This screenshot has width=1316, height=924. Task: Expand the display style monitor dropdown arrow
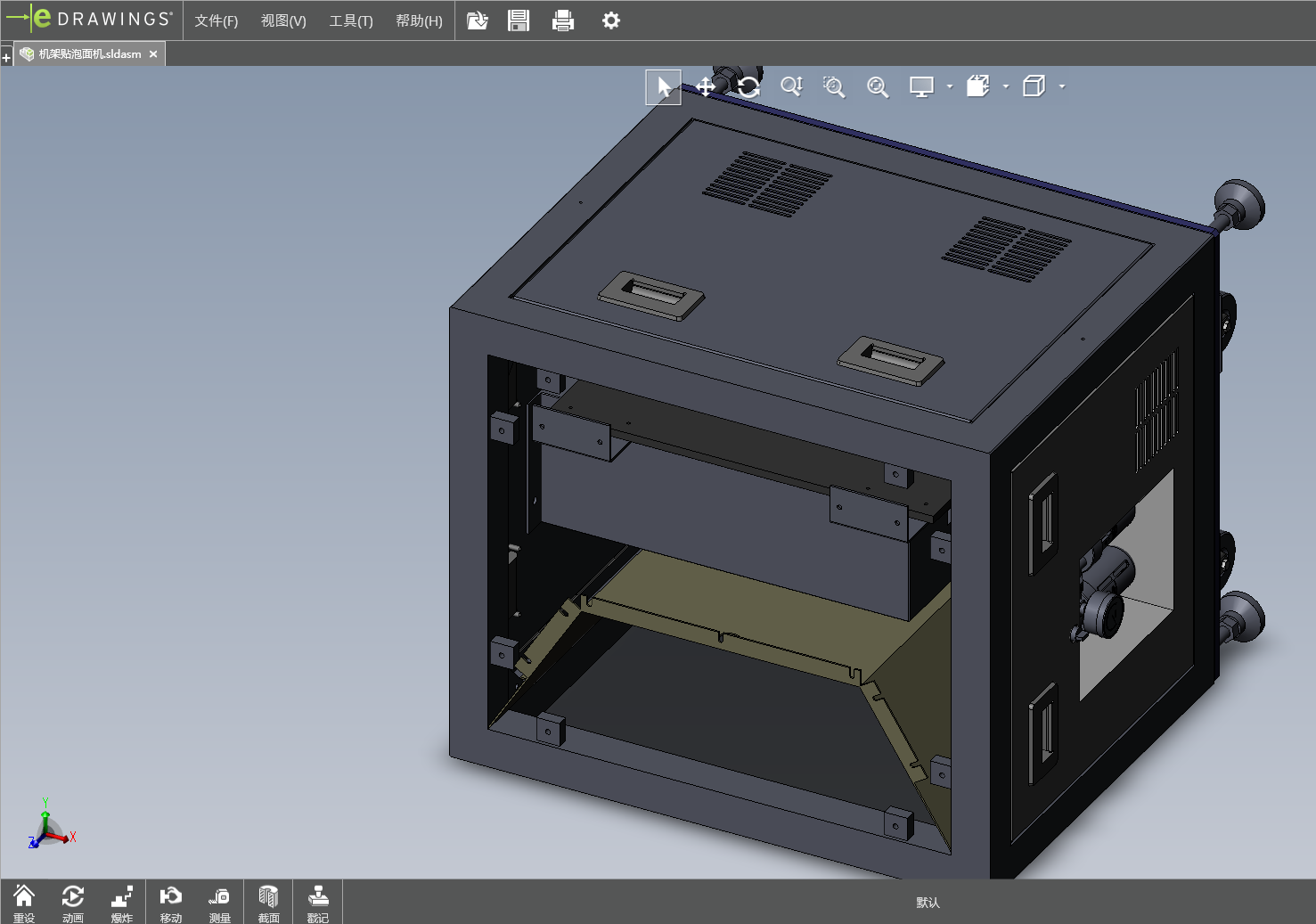point(950,86)
